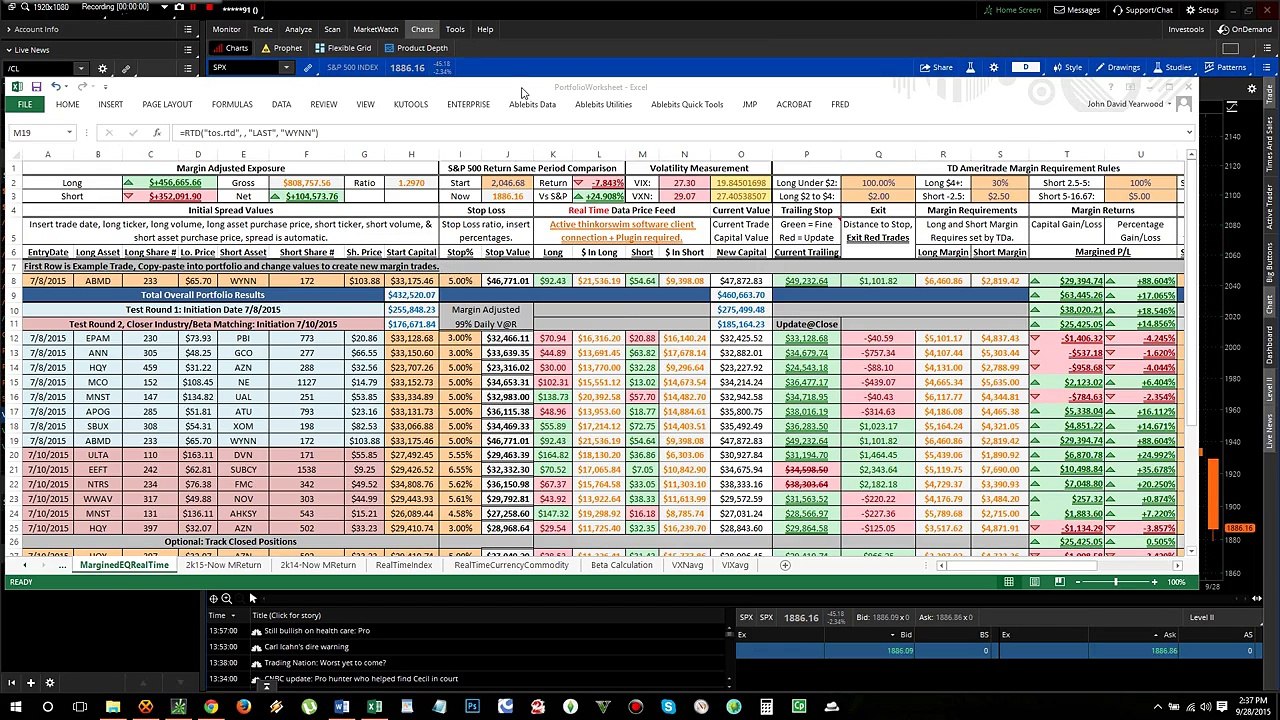Open Photoshop from the Windows taskbar

click(472, 707)
